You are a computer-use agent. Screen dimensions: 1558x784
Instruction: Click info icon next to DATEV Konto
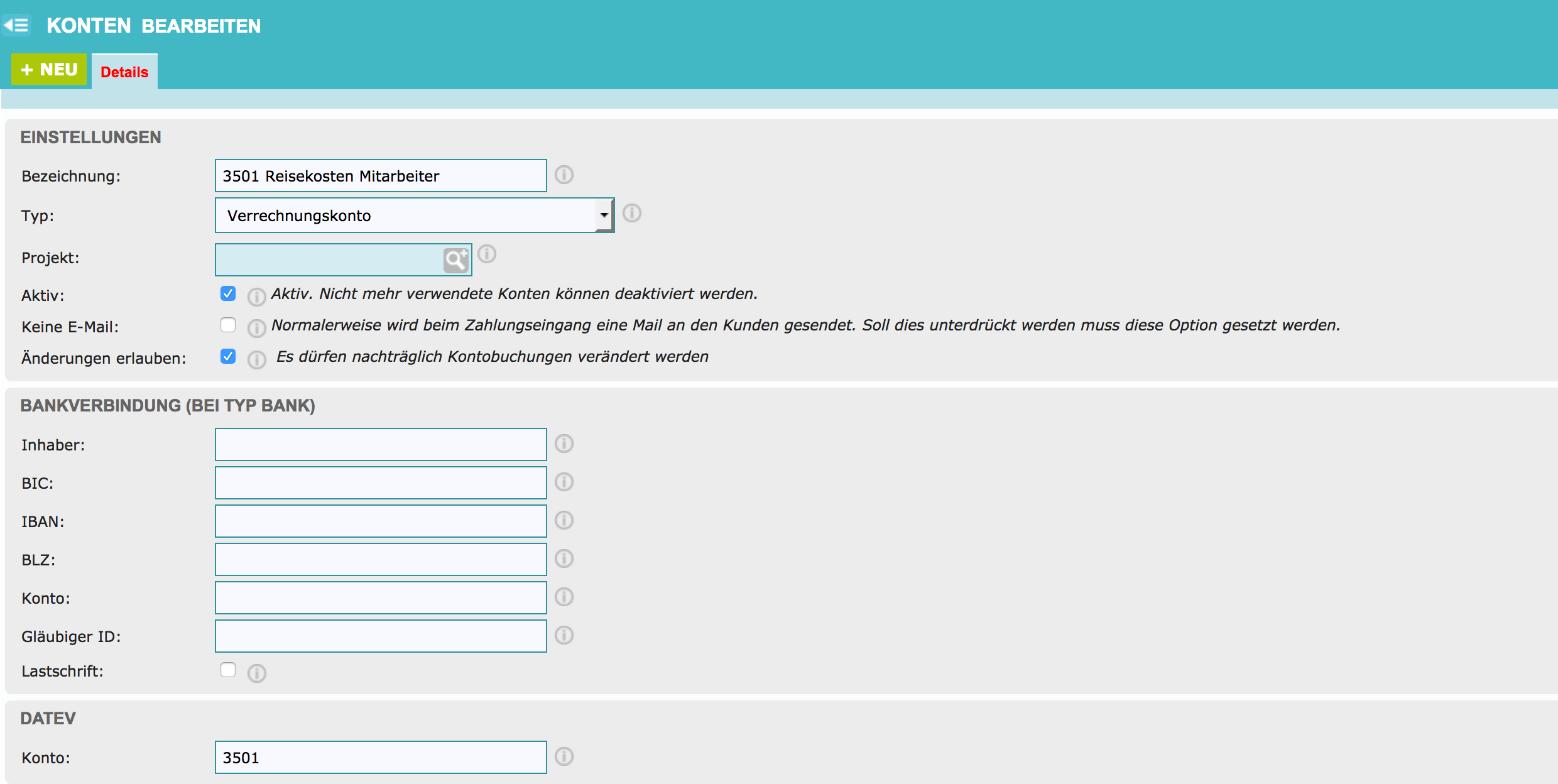564,756
